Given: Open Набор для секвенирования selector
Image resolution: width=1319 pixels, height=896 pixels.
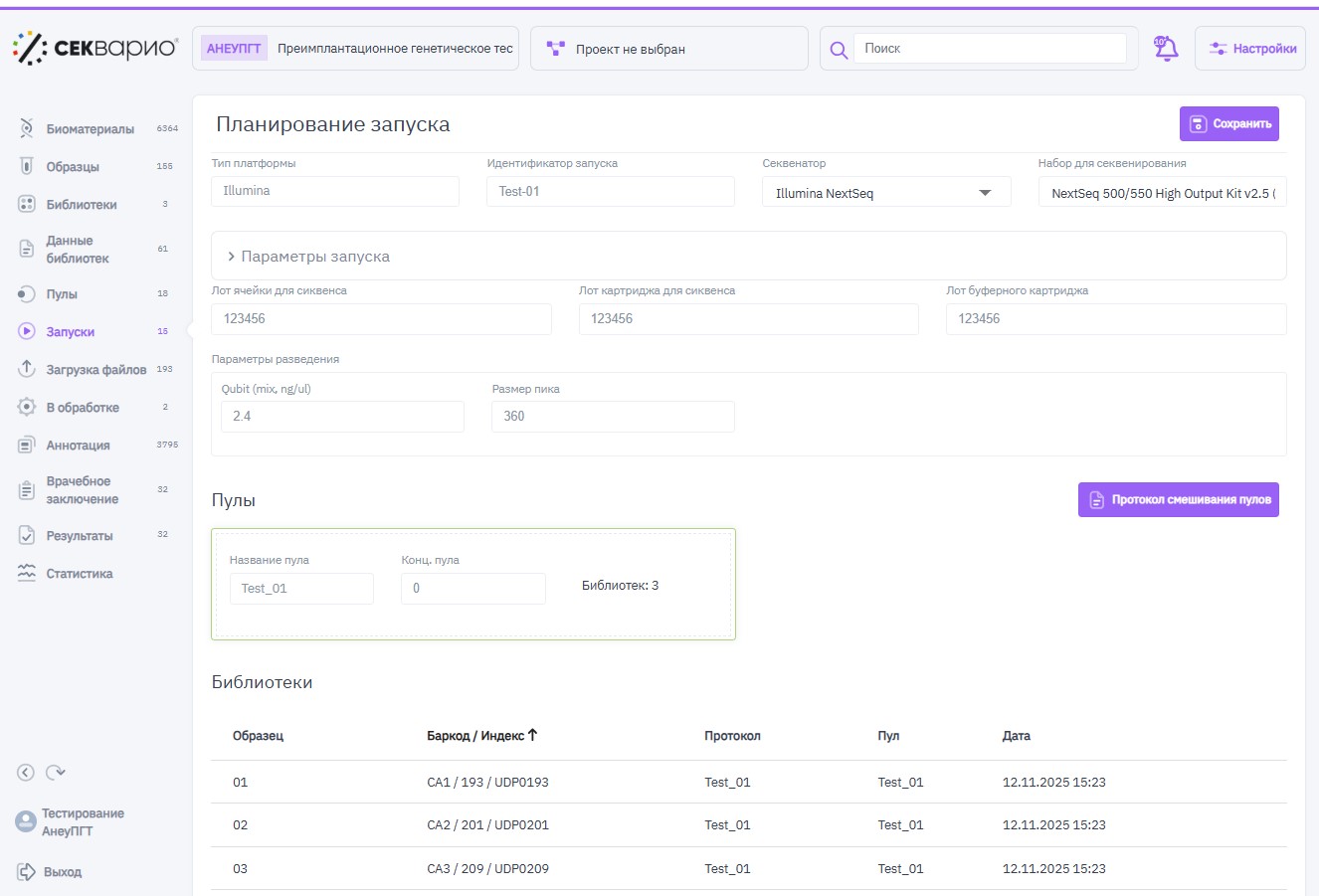Looking at the screenshot, I should coord(1161,193).
